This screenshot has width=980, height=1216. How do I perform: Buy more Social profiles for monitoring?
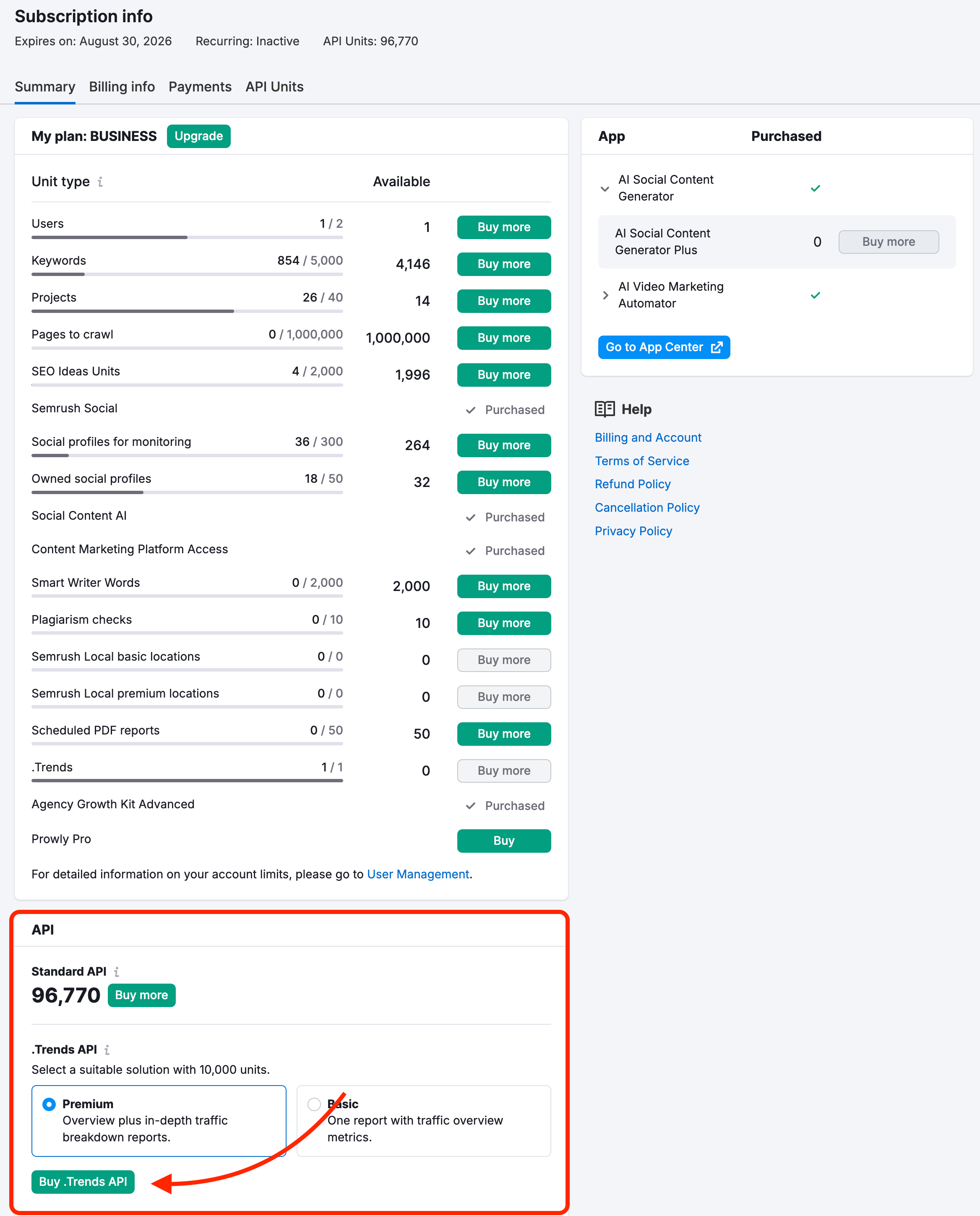[x=503, y=445]
